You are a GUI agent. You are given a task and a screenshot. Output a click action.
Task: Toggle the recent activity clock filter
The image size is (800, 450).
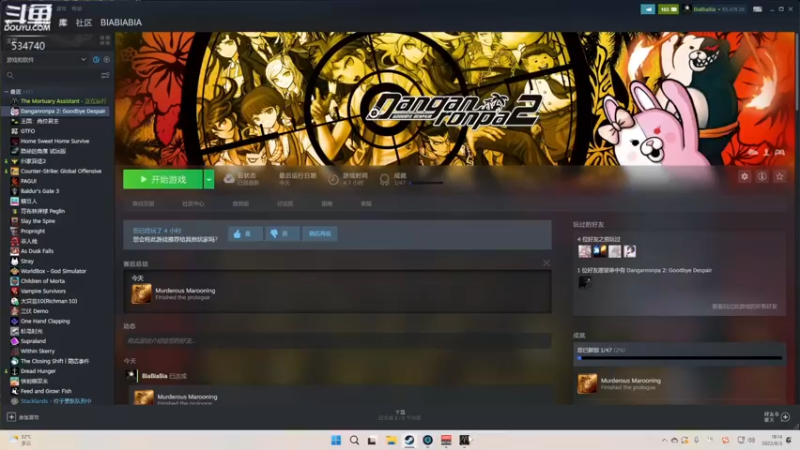point(96,60)
